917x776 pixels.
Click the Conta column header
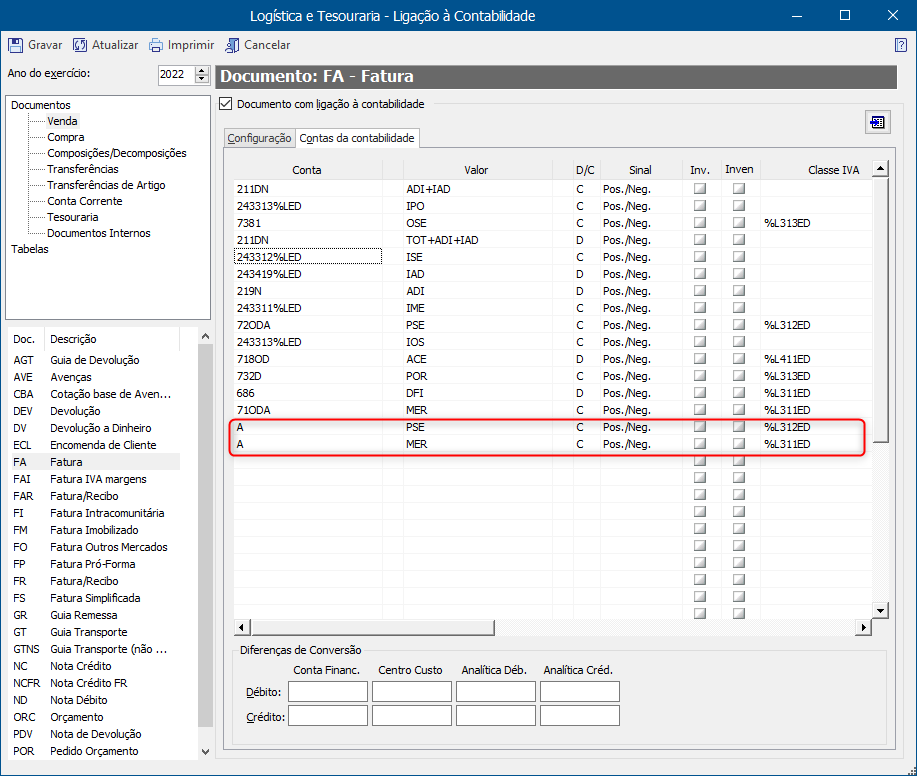tap(307, 170)
